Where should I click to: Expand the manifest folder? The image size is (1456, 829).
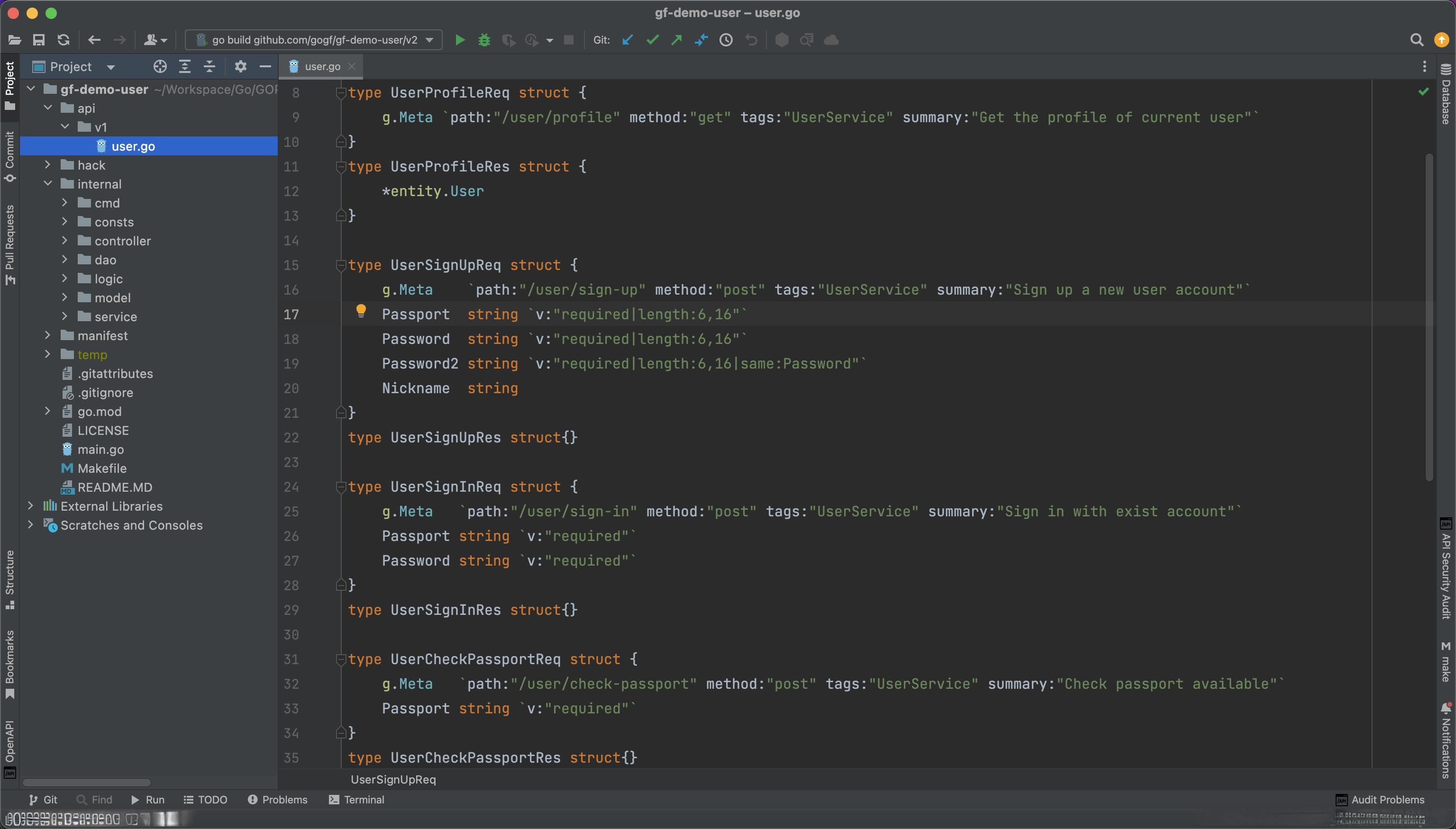pyautogui.click(x=48, y=335)
